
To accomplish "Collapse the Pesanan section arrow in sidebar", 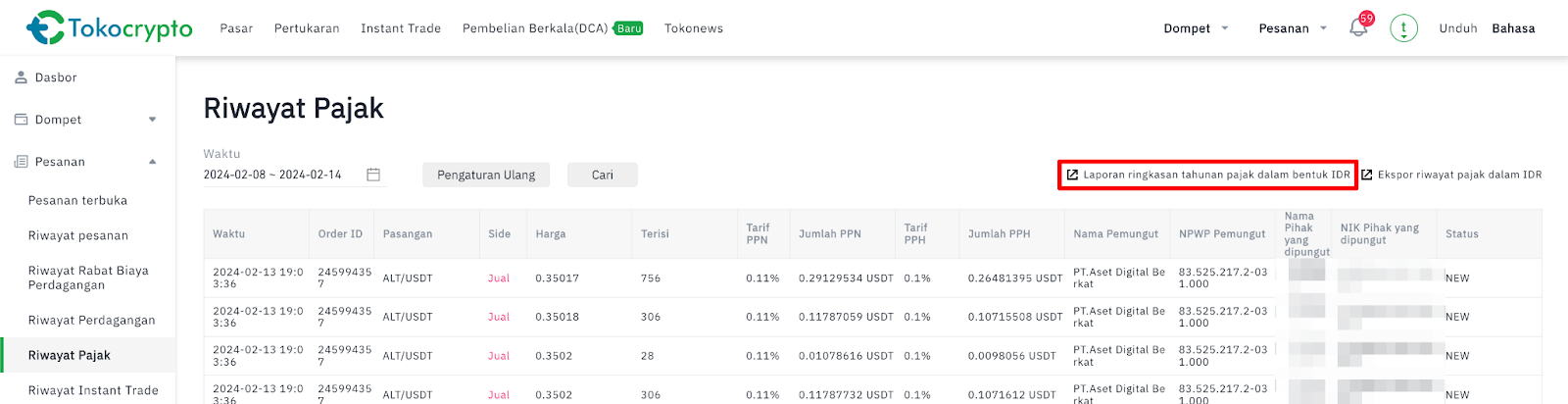I will pos(152,162).
